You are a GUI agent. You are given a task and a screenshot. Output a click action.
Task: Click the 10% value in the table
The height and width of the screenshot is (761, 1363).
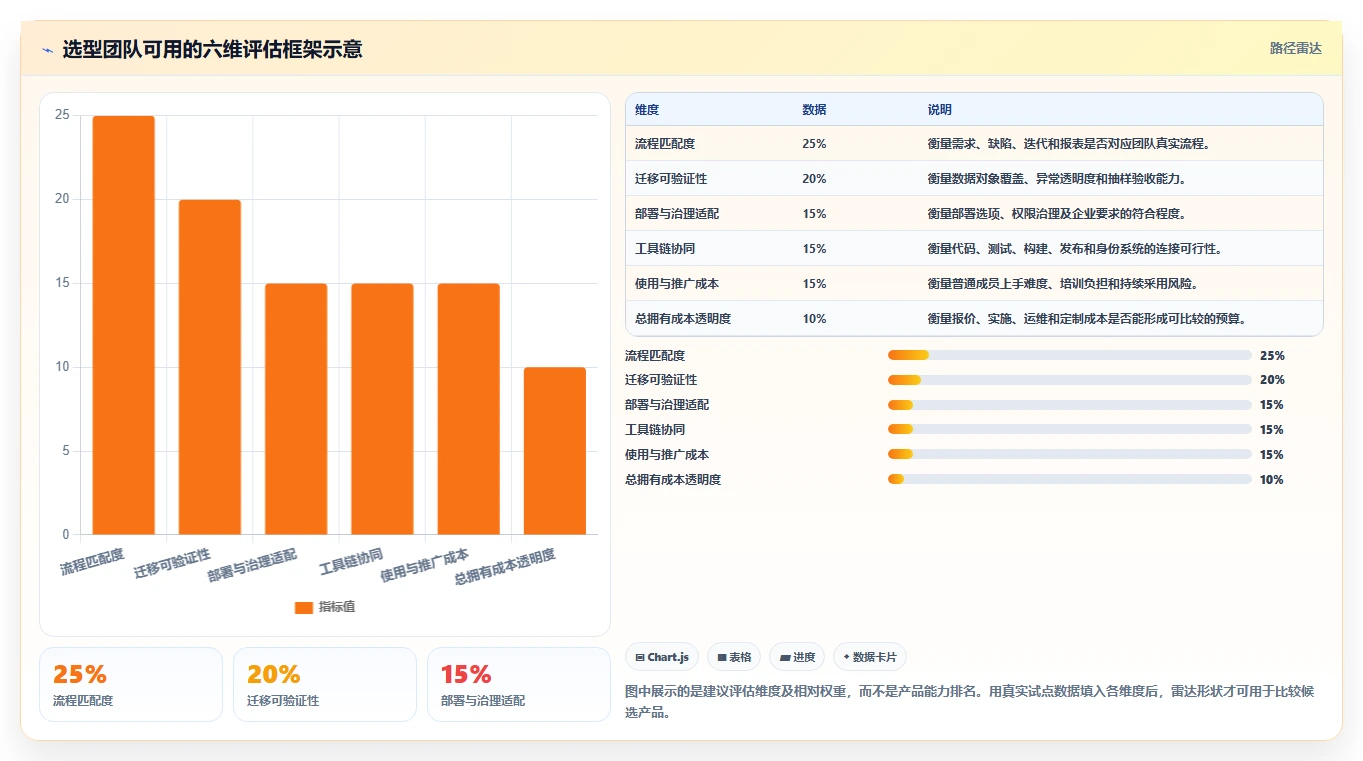814,319
